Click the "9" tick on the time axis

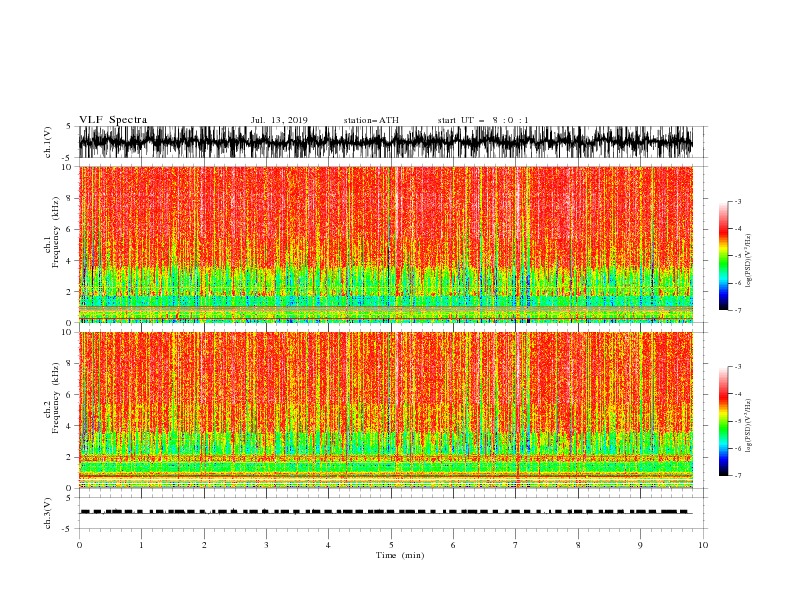click(x=640, y=545)
